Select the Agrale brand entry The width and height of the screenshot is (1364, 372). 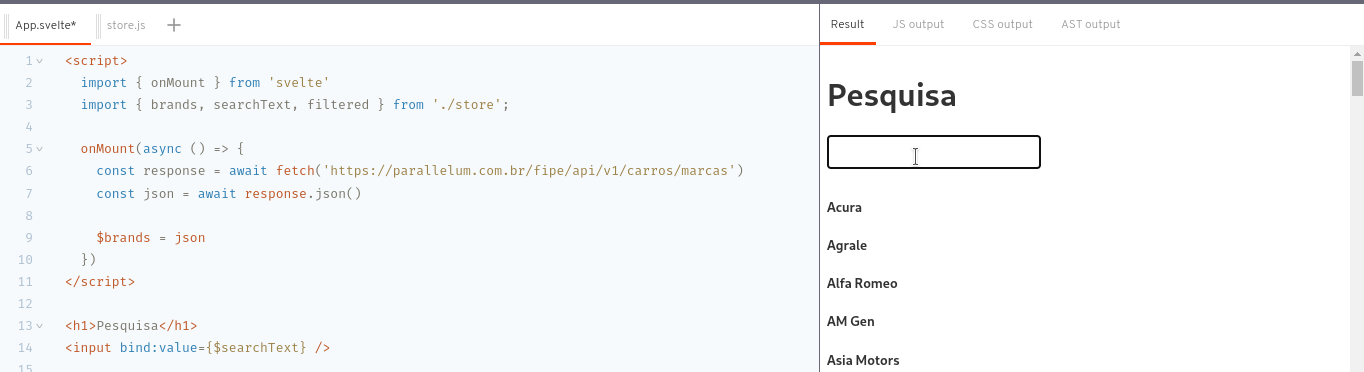click(x=847, y=246)
